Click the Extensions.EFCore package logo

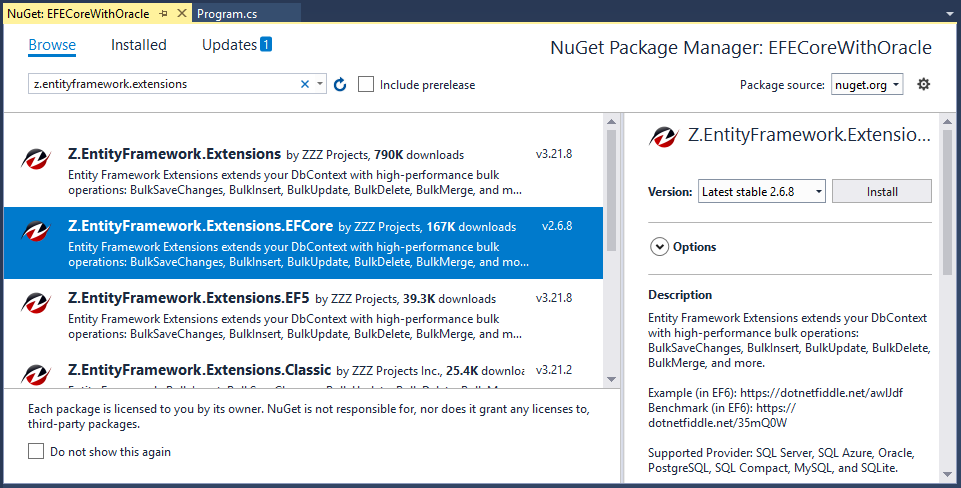coord(36,231)
